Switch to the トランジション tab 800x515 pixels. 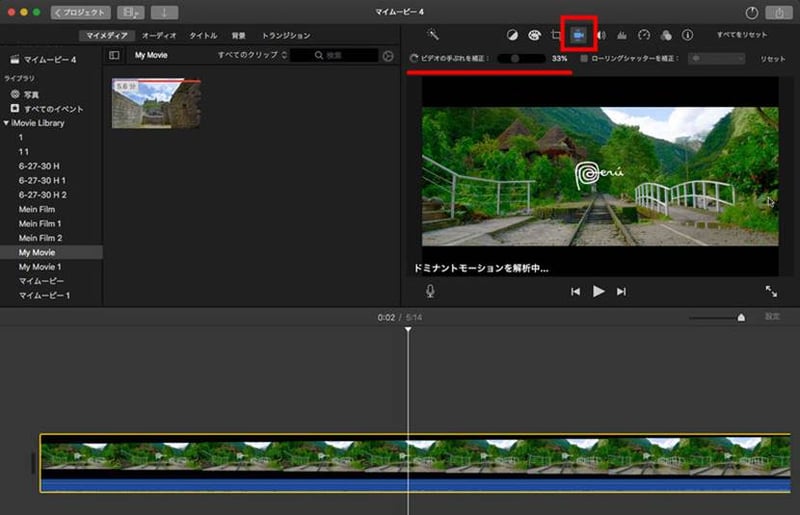tap(286, 35)
